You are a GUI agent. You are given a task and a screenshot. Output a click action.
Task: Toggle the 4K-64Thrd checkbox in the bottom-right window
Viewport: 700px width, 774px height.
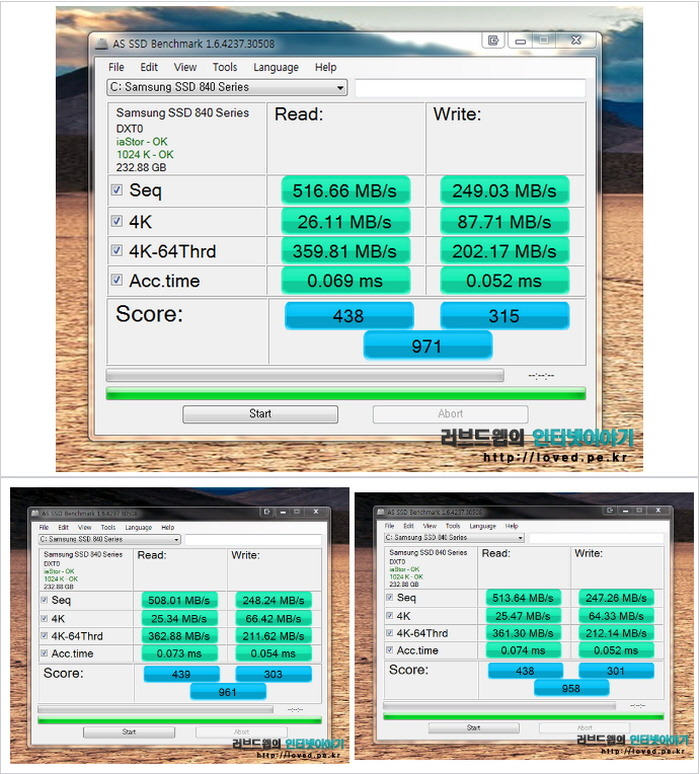[x=389, y=632]
